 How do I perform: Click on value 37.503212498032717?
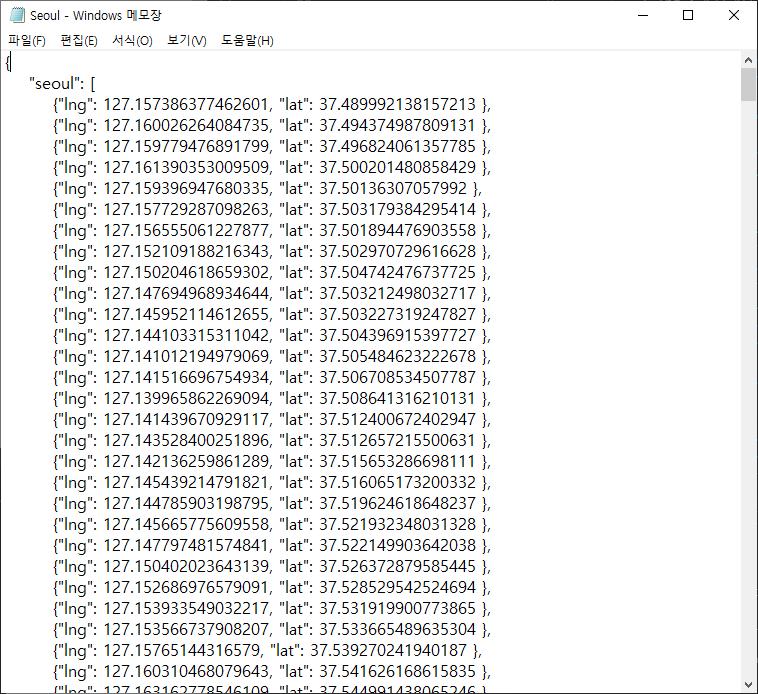point(397,294)
